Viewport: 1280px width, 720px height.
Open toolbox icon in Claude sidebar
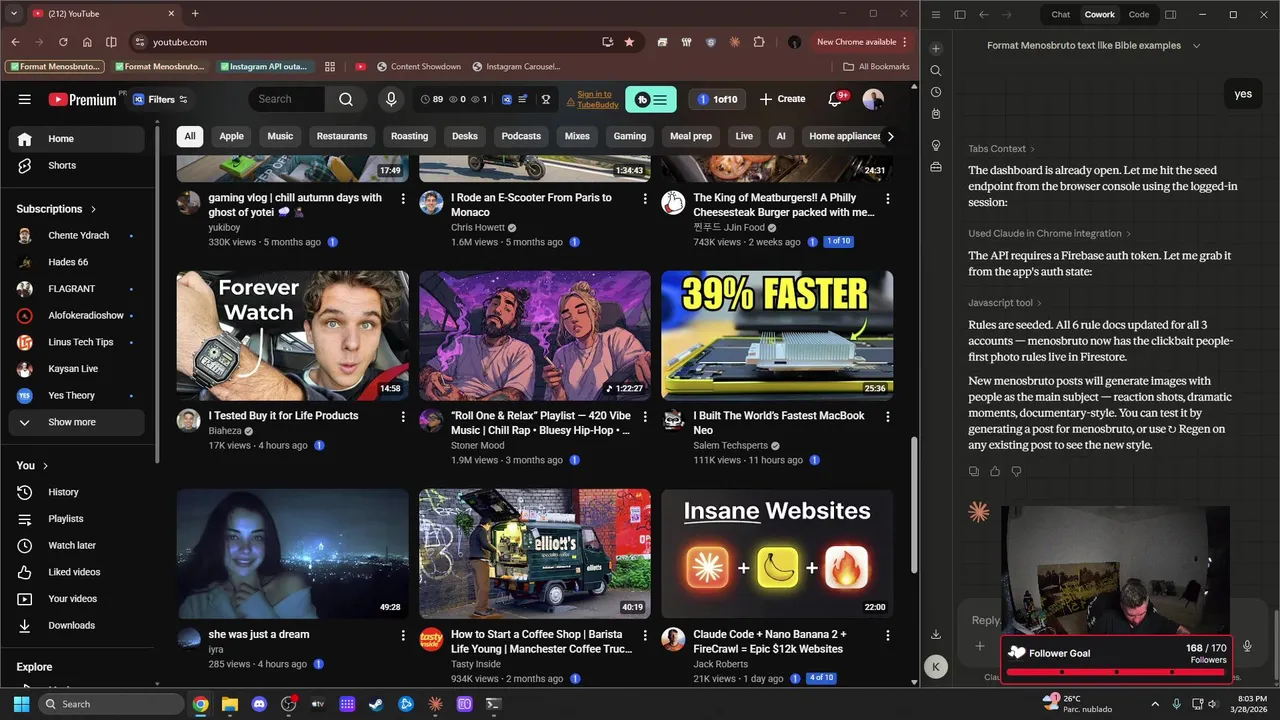point(936,167)
